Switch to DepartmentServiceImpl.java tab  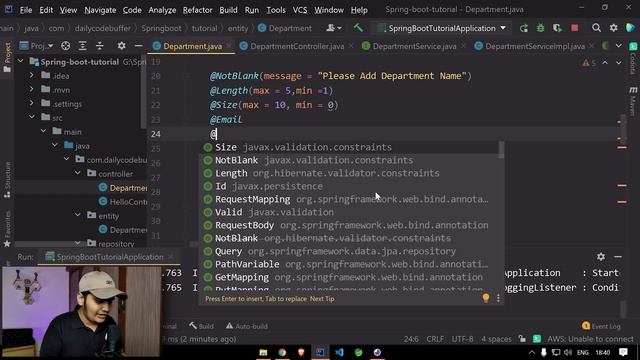(535, 46)
